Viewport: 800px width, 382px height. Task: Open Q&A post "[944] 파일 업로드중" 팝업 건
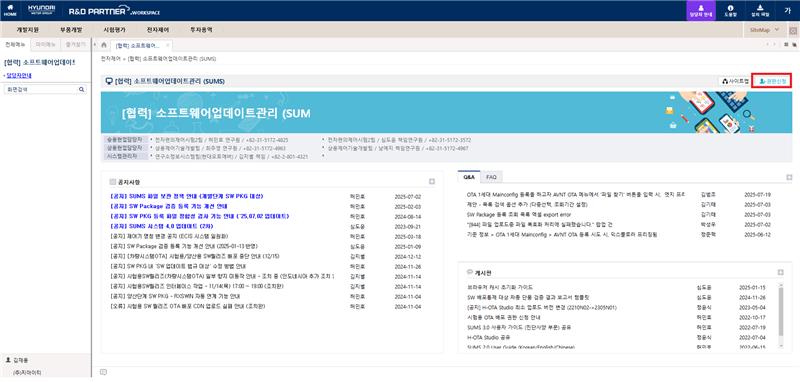pos(541,224)
